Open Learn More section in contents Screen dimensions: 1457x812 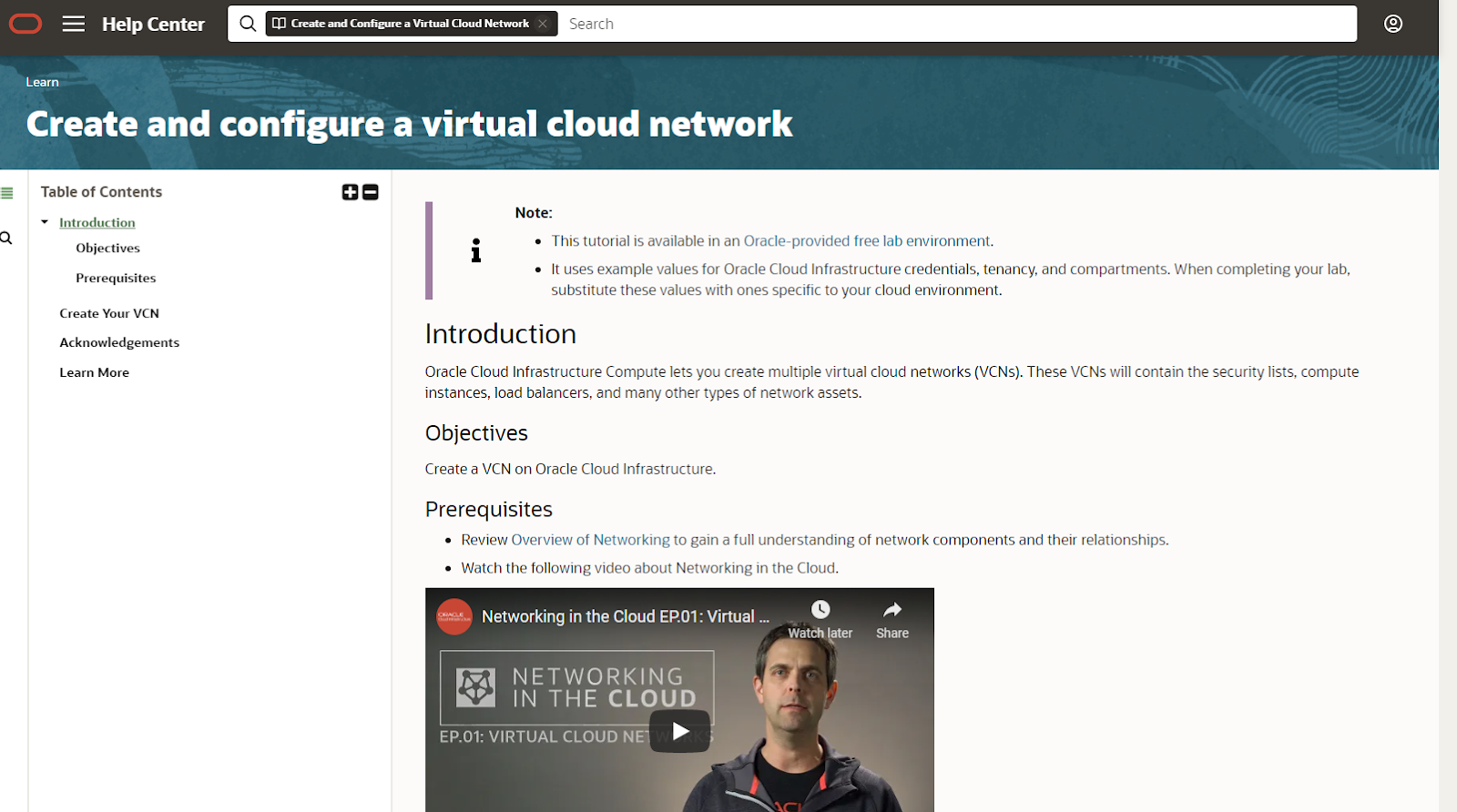95,372
